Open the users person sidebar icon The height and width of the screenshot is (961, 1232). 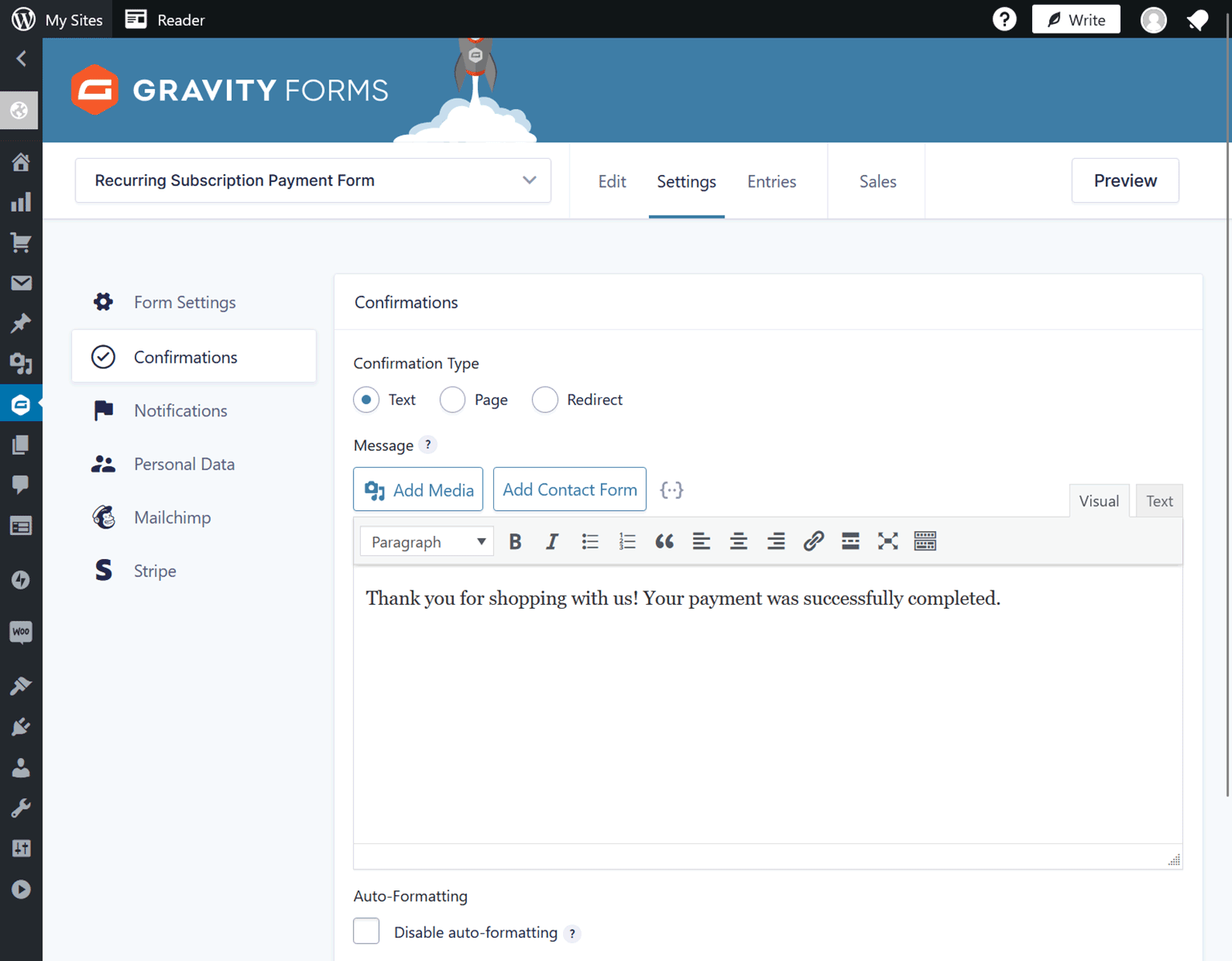click(x=21, y=768)
